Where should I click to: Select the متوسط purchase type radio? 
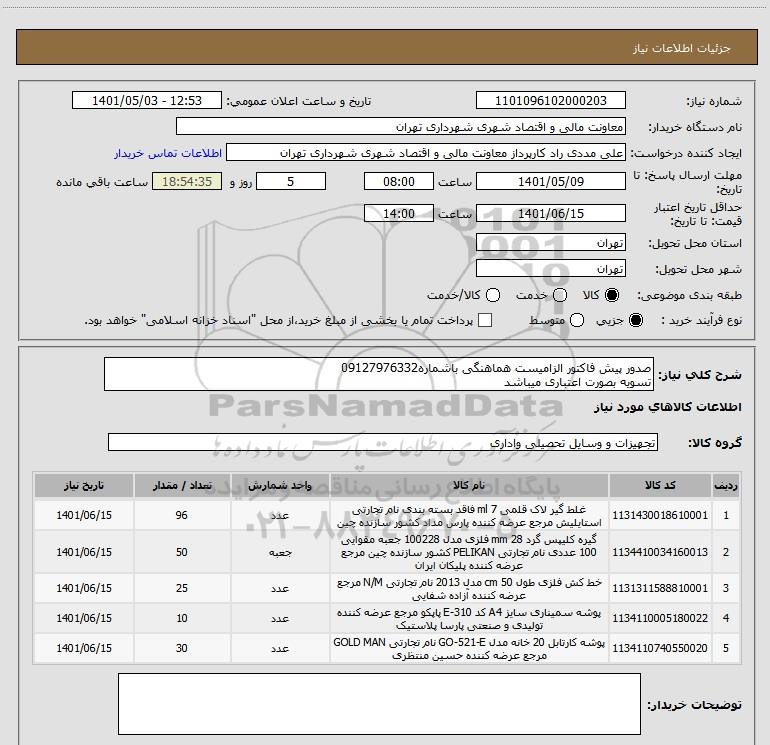point(577,320)
